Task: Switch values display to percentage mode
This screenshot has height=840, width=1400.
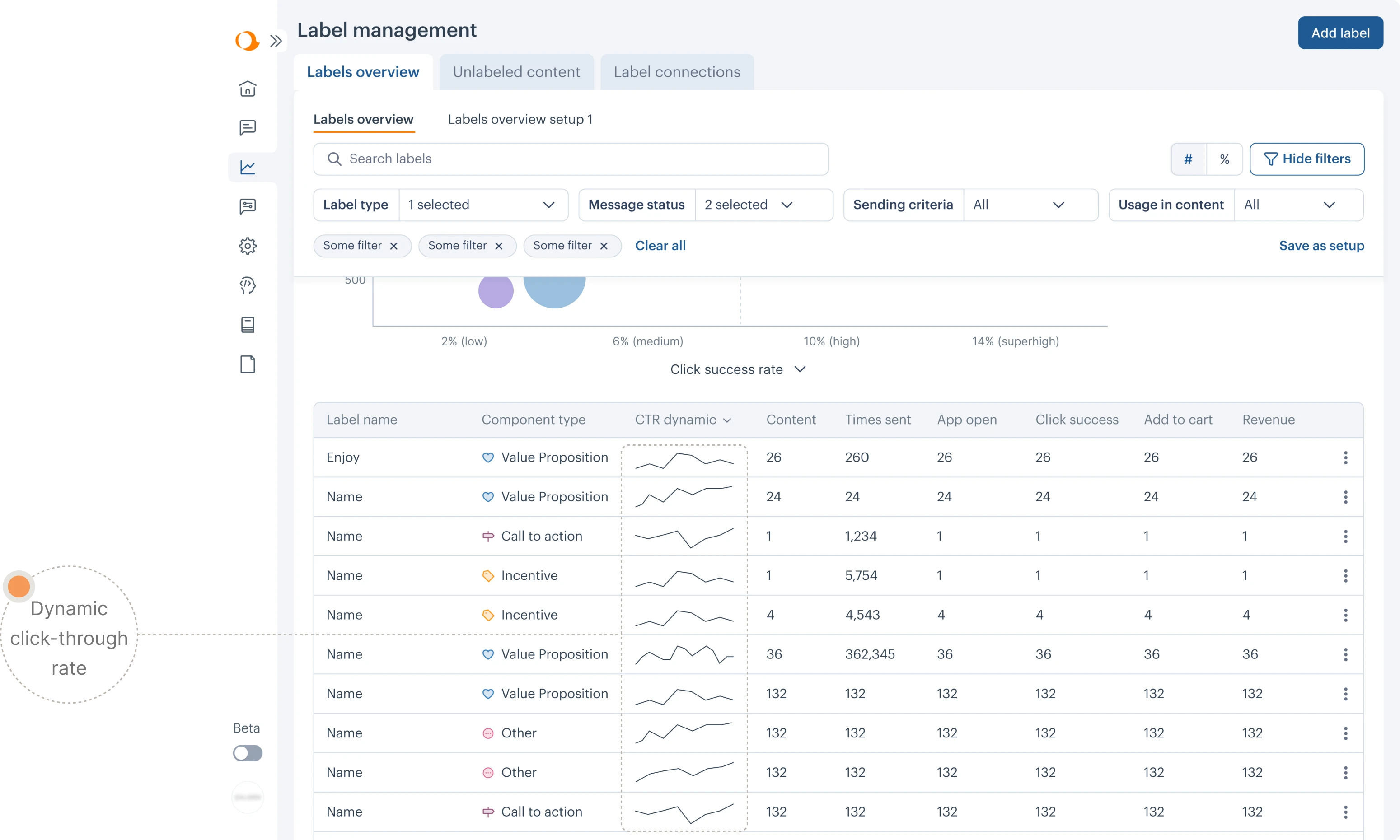Action: (1225, 159)
